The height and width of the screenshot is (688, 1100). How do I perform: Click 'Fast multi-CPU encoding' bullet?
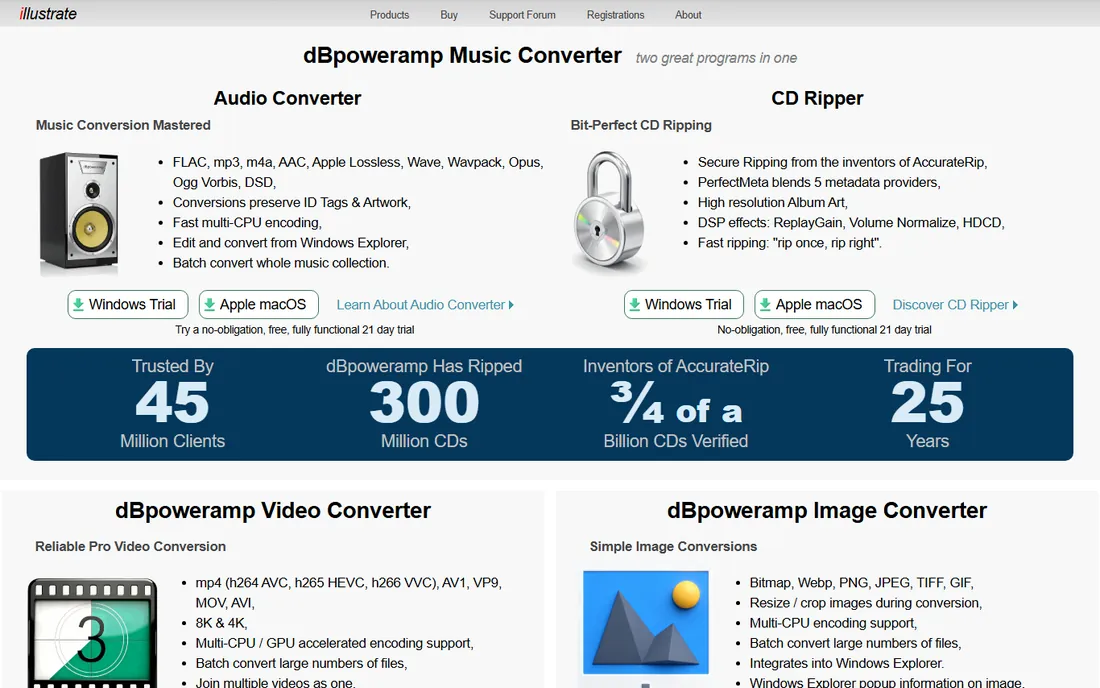[x=247, y=222]
